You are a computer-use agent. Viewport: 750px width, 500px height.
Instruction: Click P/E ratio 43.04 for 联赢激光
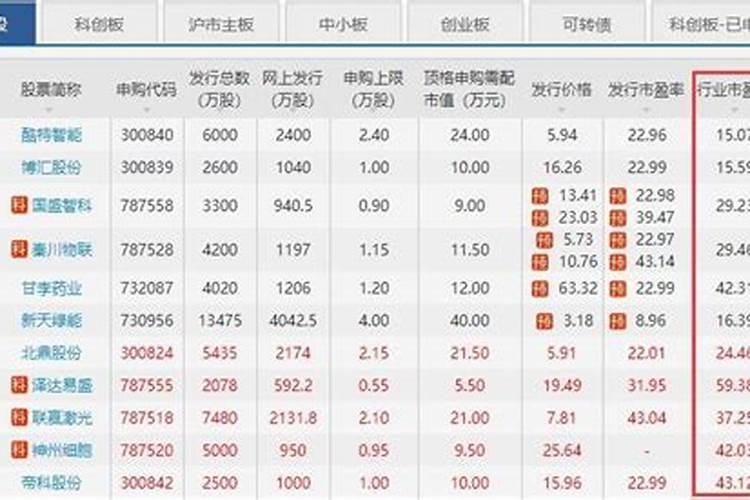646,418
